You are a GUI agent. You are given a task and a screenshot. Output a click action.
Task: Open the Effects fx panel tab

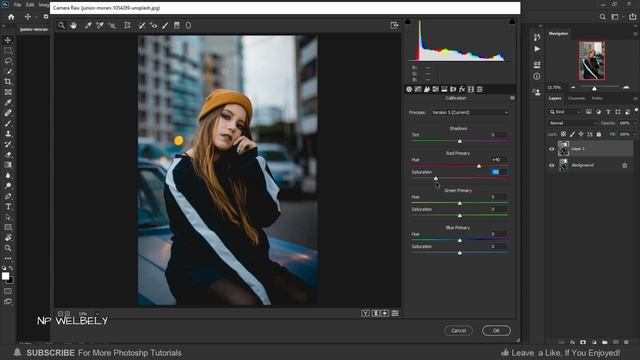462,89
